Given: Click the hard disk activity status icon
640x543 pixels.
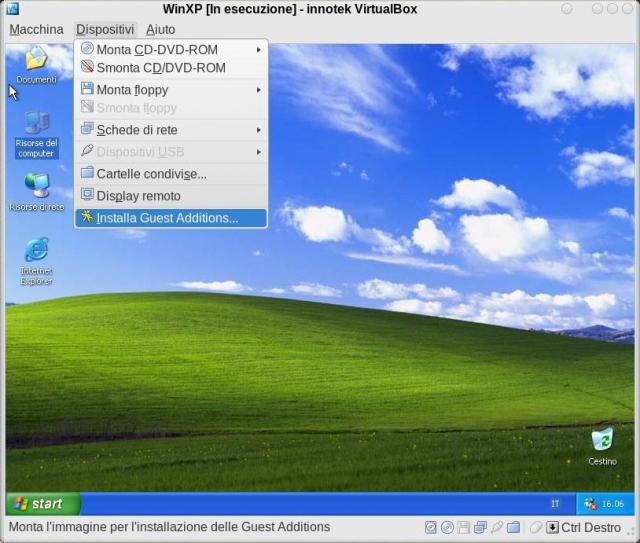Looking at the screenshot, I should coord(431,527).
